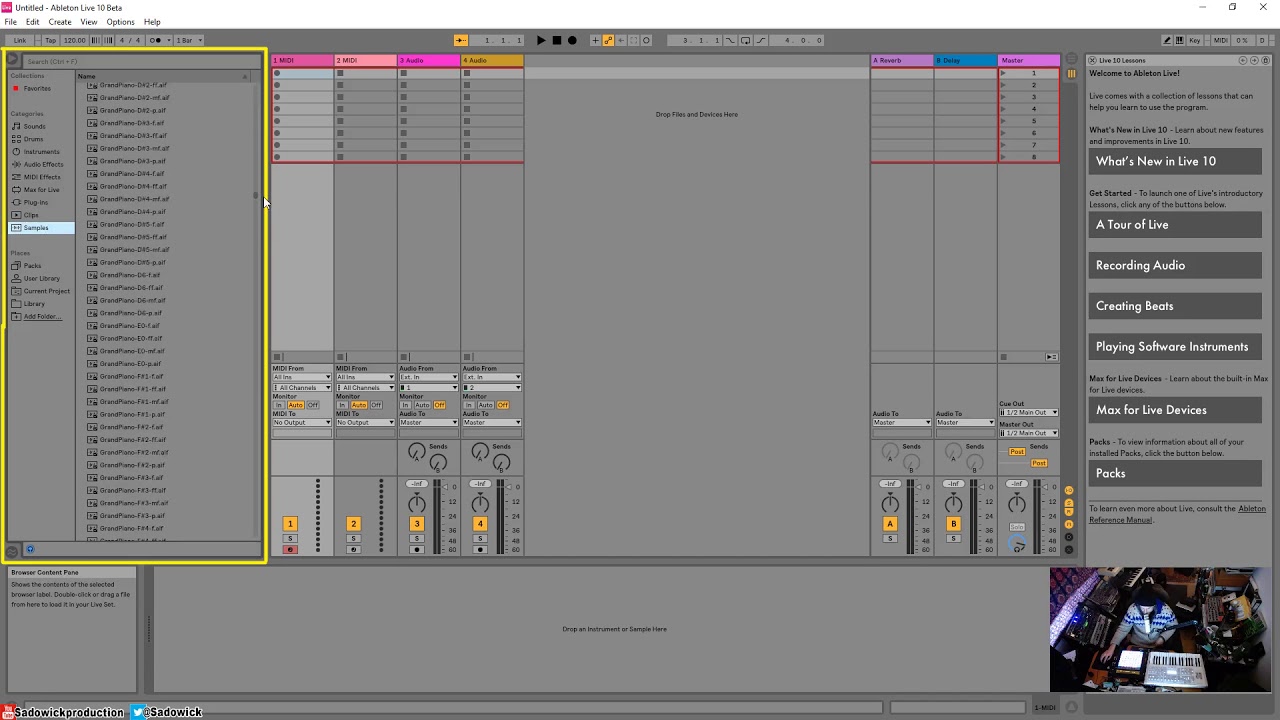1280x720 pixels.
Task: Select Favorites in Collections
Action: coord(37,88)
